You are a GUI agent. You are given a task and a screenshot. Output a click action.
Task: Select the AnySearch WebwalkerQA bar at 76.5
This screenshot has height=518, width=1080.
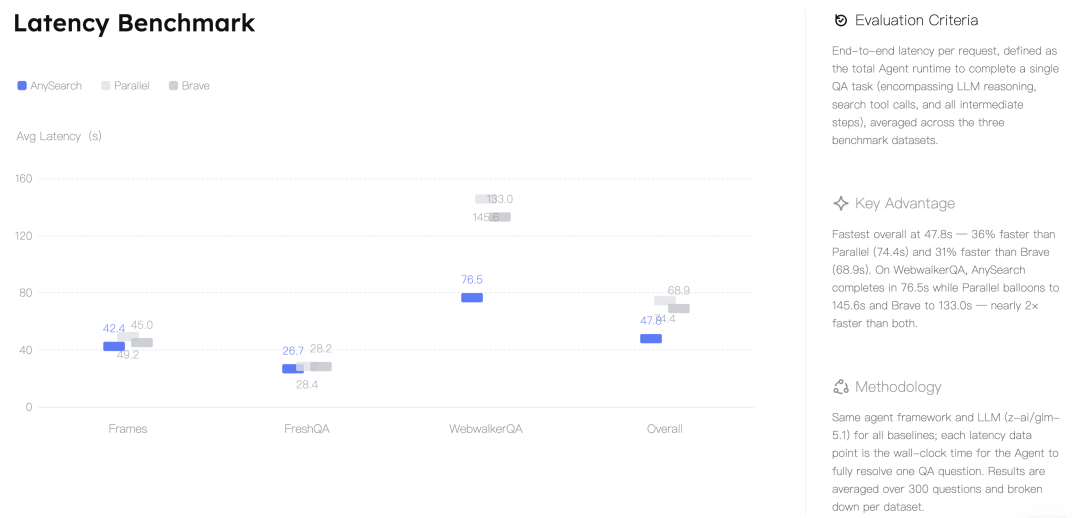[x=472, y=298]
